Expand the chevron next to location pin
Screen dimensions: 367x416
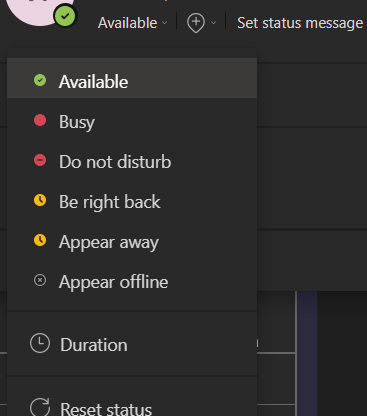(214, 23)
